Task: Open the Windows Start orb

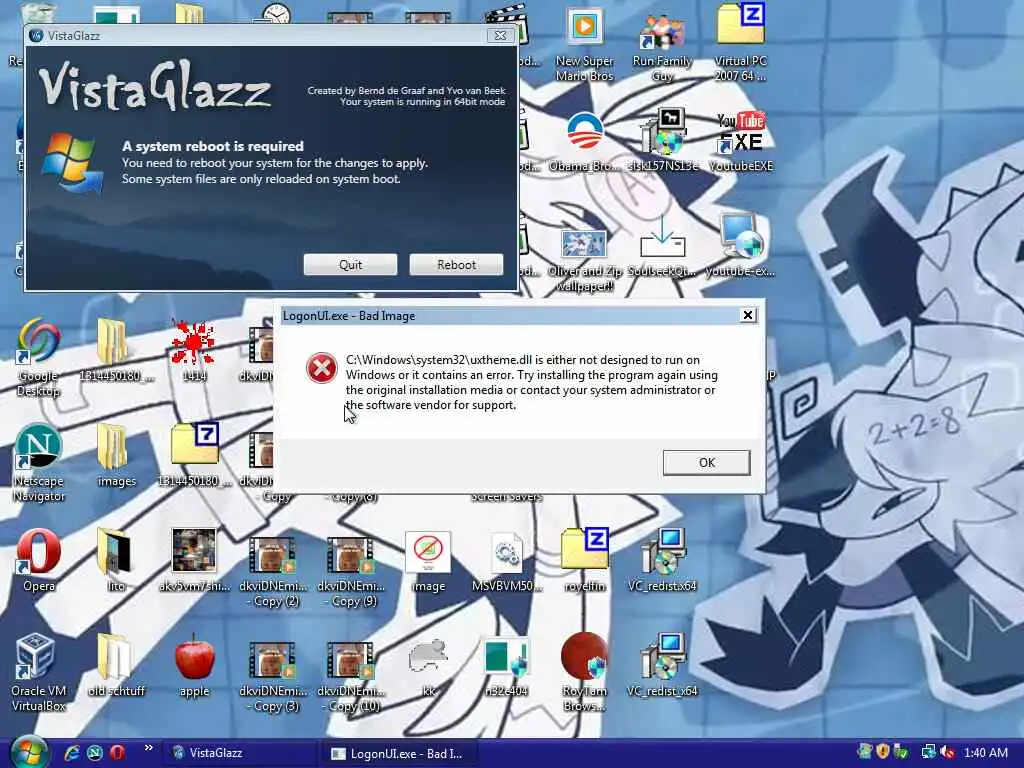Action: [29, 752]
